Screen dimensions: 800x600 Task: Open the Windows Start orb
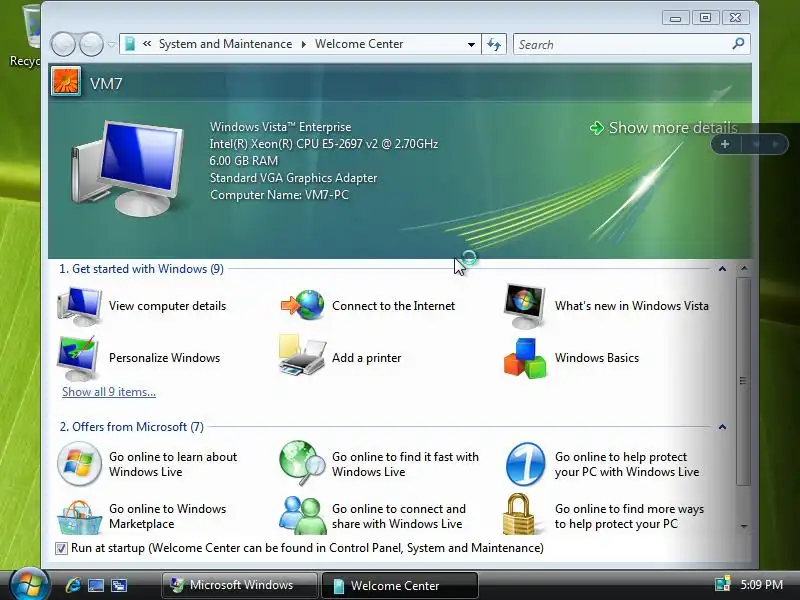(x=29, y=584)
